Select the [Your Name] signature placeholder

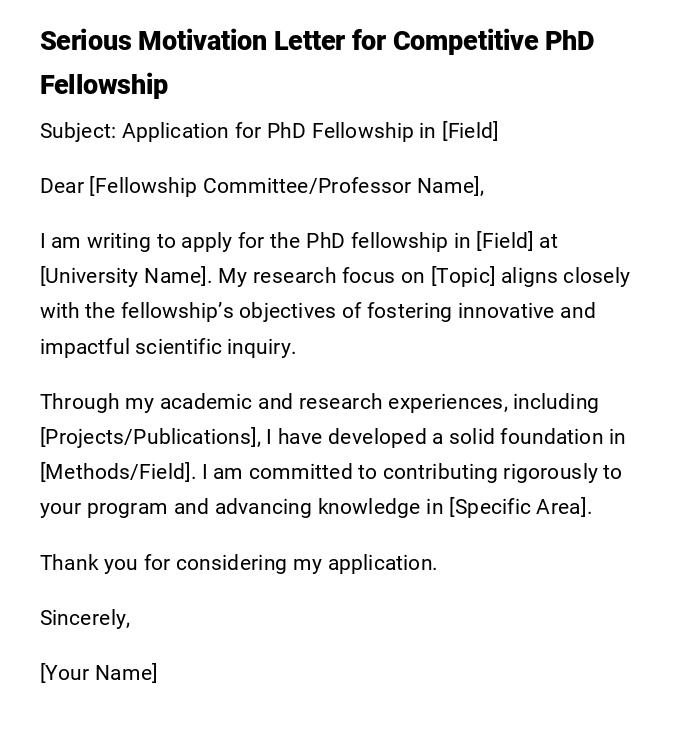point(98,673)
